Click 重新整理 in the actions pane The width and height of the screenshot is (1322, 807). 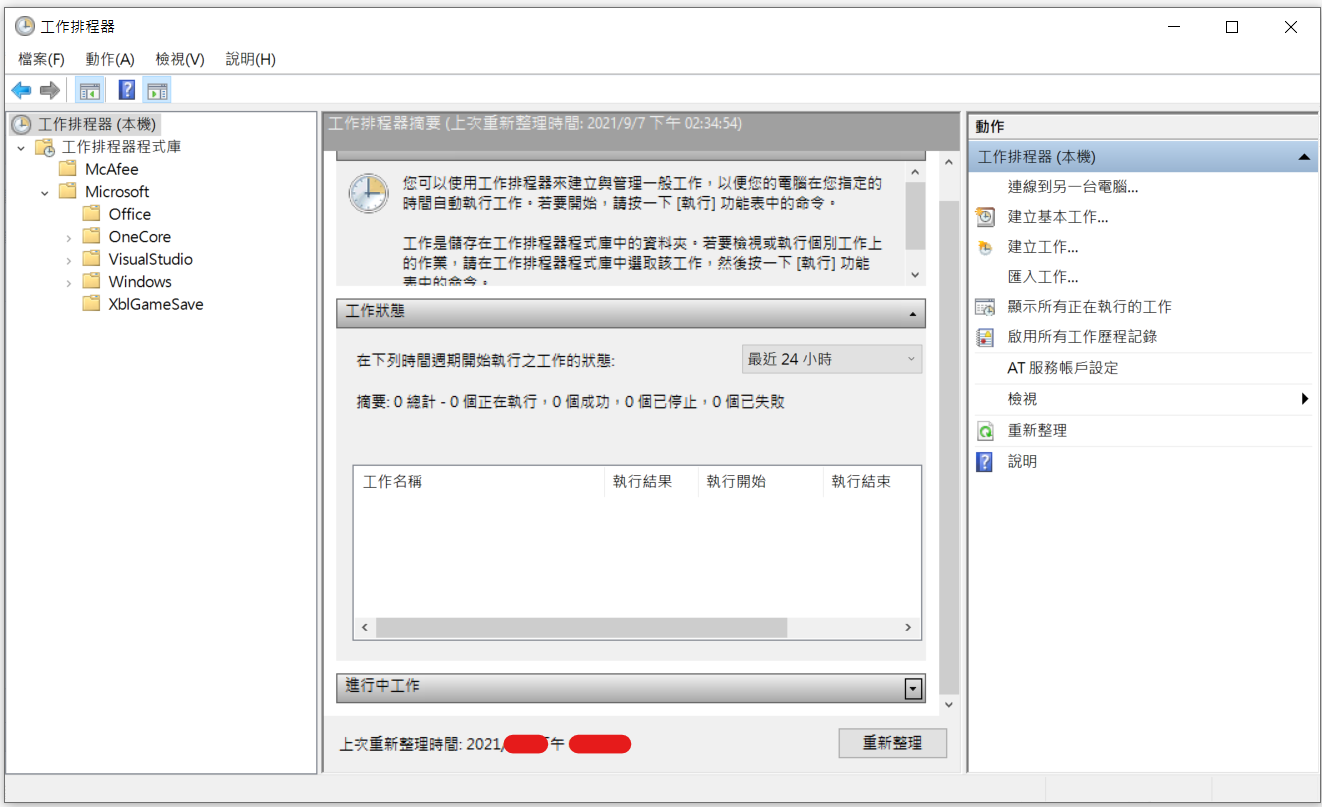[1037, 431]
